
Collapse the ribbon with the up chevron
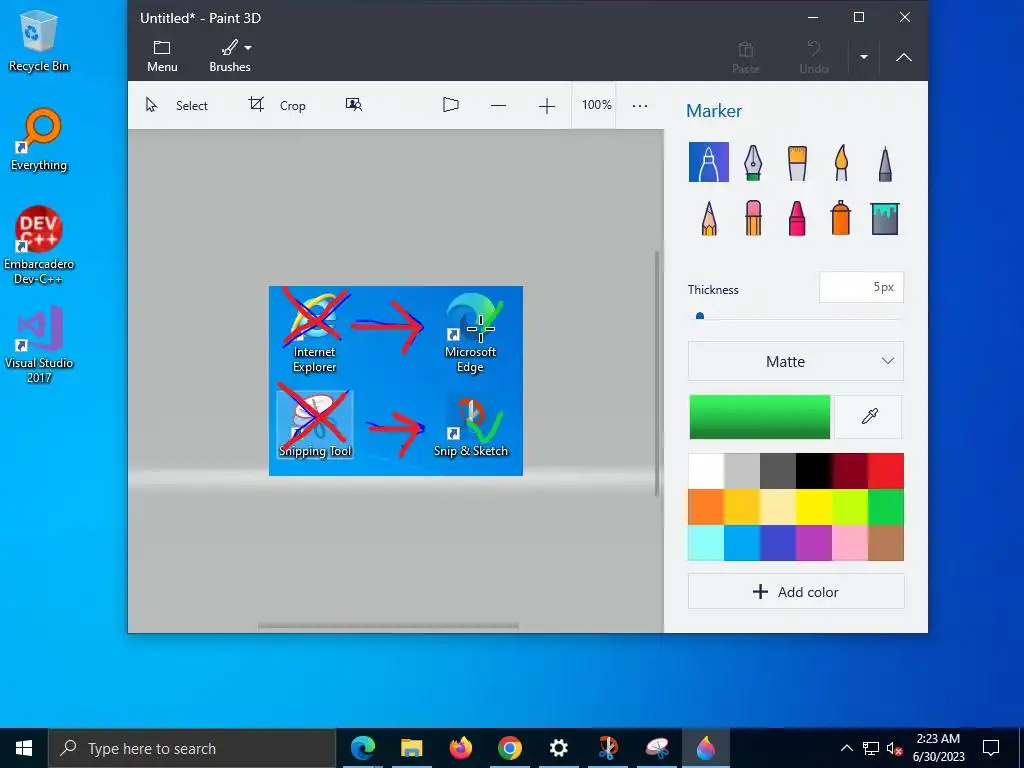click(904, 57)
